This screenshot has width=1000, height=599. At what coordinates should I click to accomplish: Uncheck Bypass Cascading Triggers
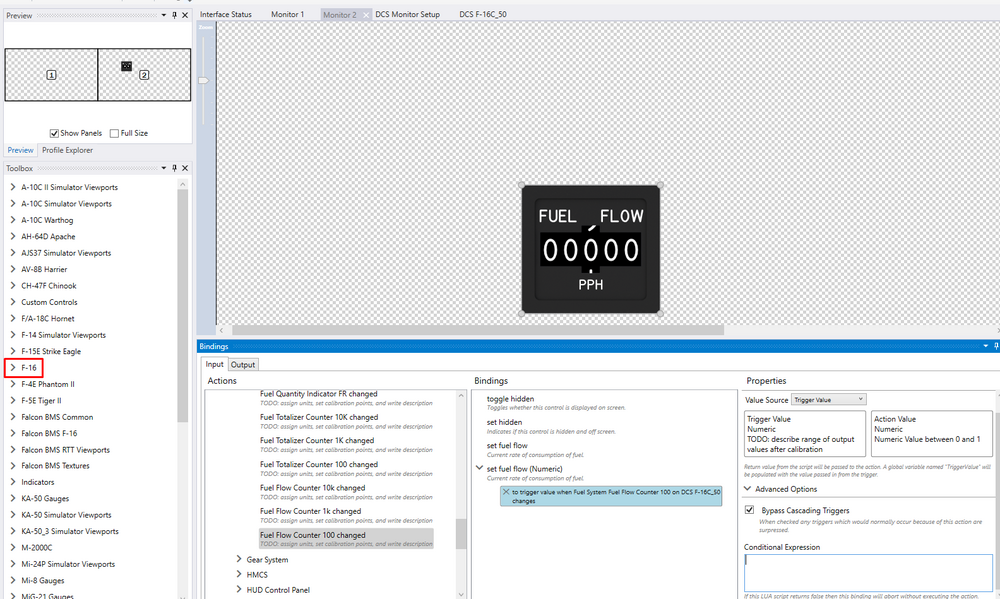click(x=751, y=510)
